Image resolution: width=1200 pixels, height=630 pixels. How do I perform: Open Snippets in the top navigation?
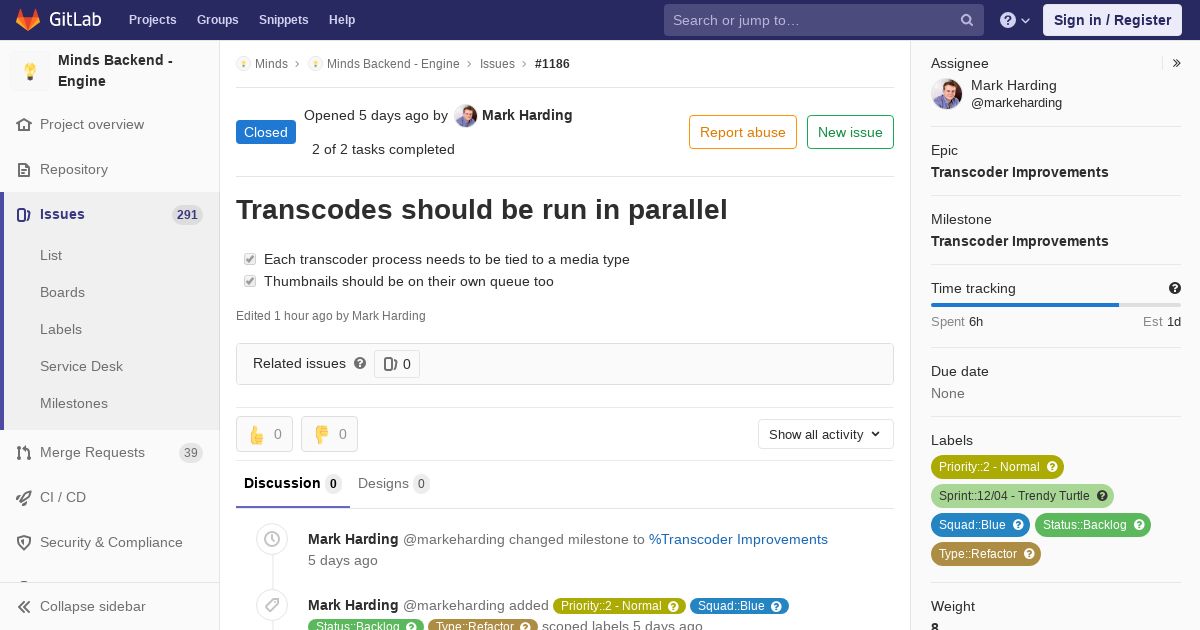coord(283,20)
